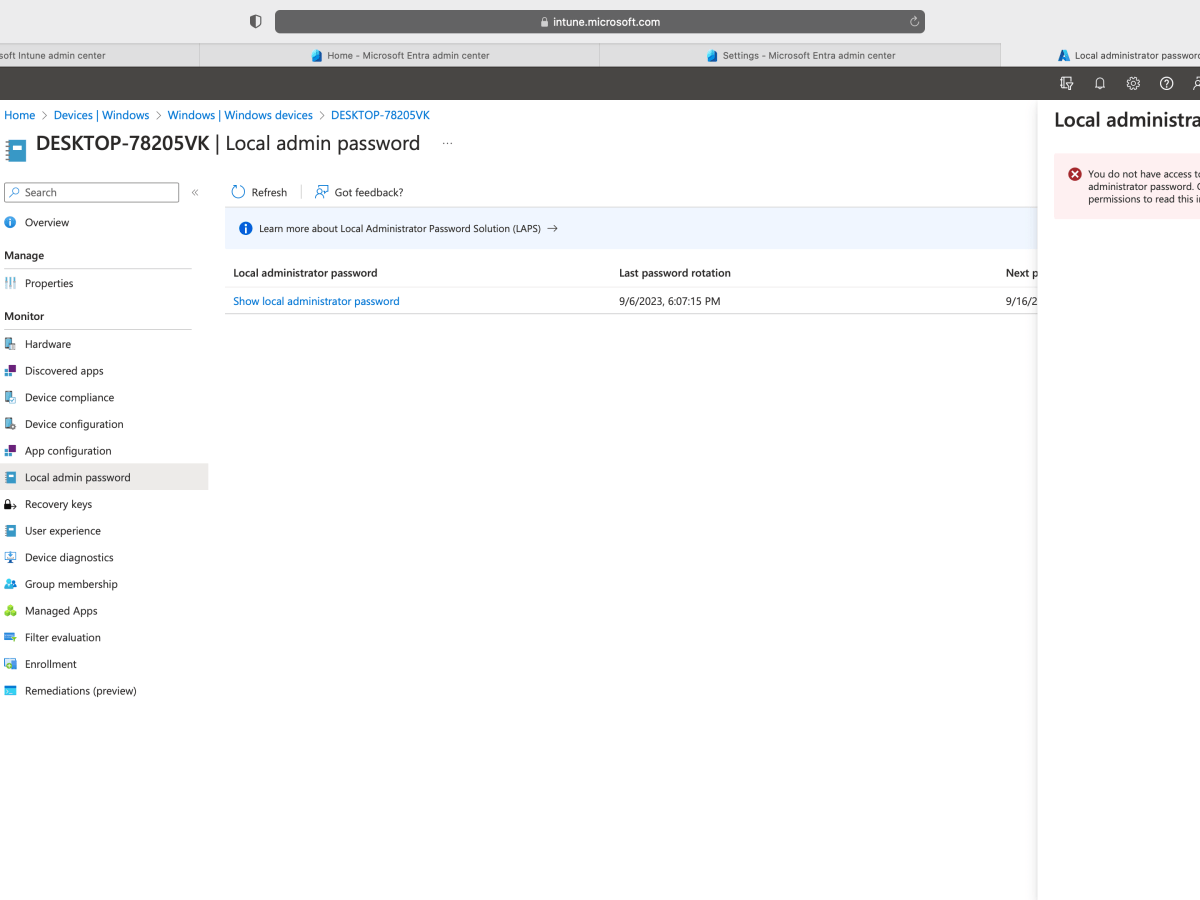The height and width of the screenshot is (900, 1200).
Task: Open Device compliance from the sidebar
Action: click(68, 397)
